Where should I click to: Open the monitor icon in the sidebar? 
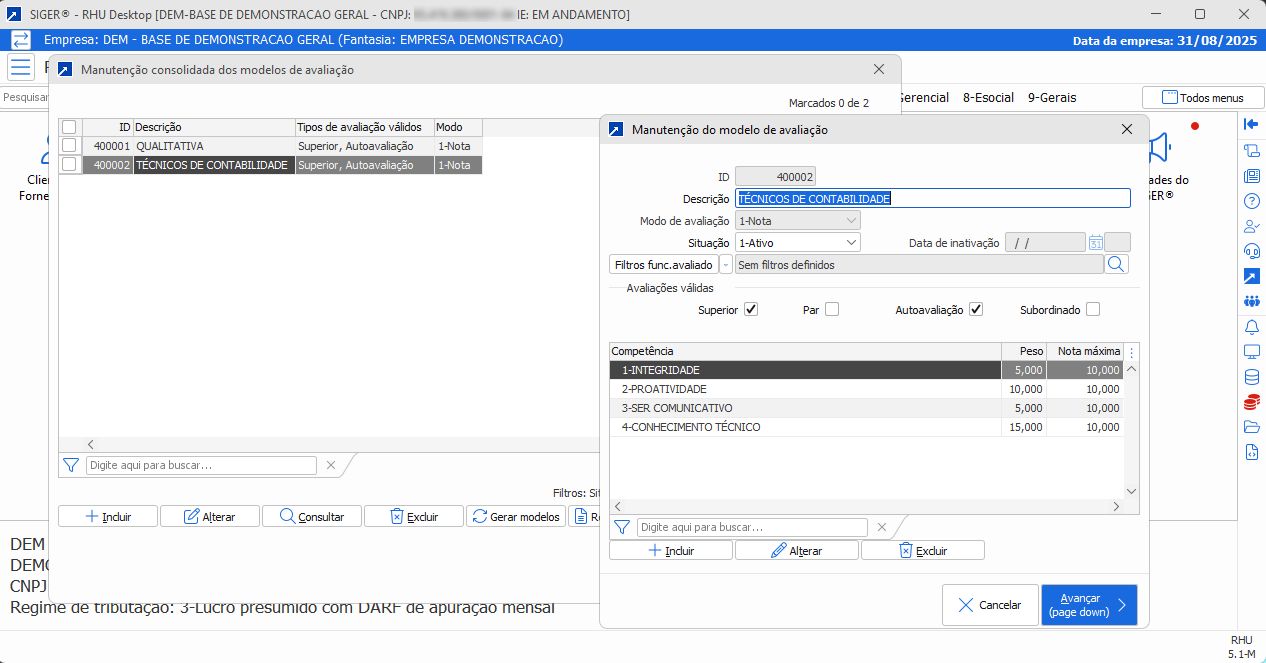pos(1251,352)
